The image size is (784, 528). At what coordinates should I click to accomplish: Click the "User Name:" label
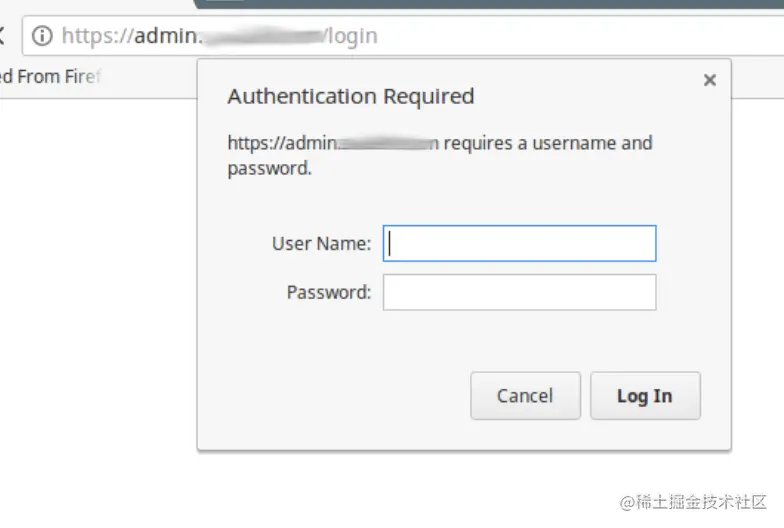tap(321, 243)
